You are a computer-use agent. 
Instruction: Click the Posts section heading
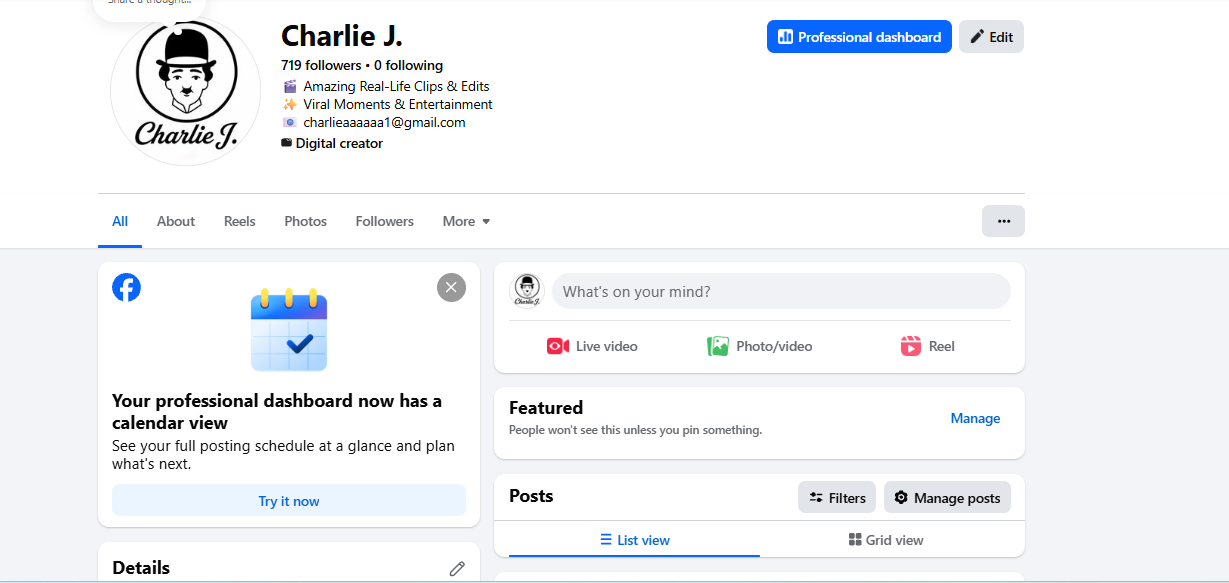531,495
